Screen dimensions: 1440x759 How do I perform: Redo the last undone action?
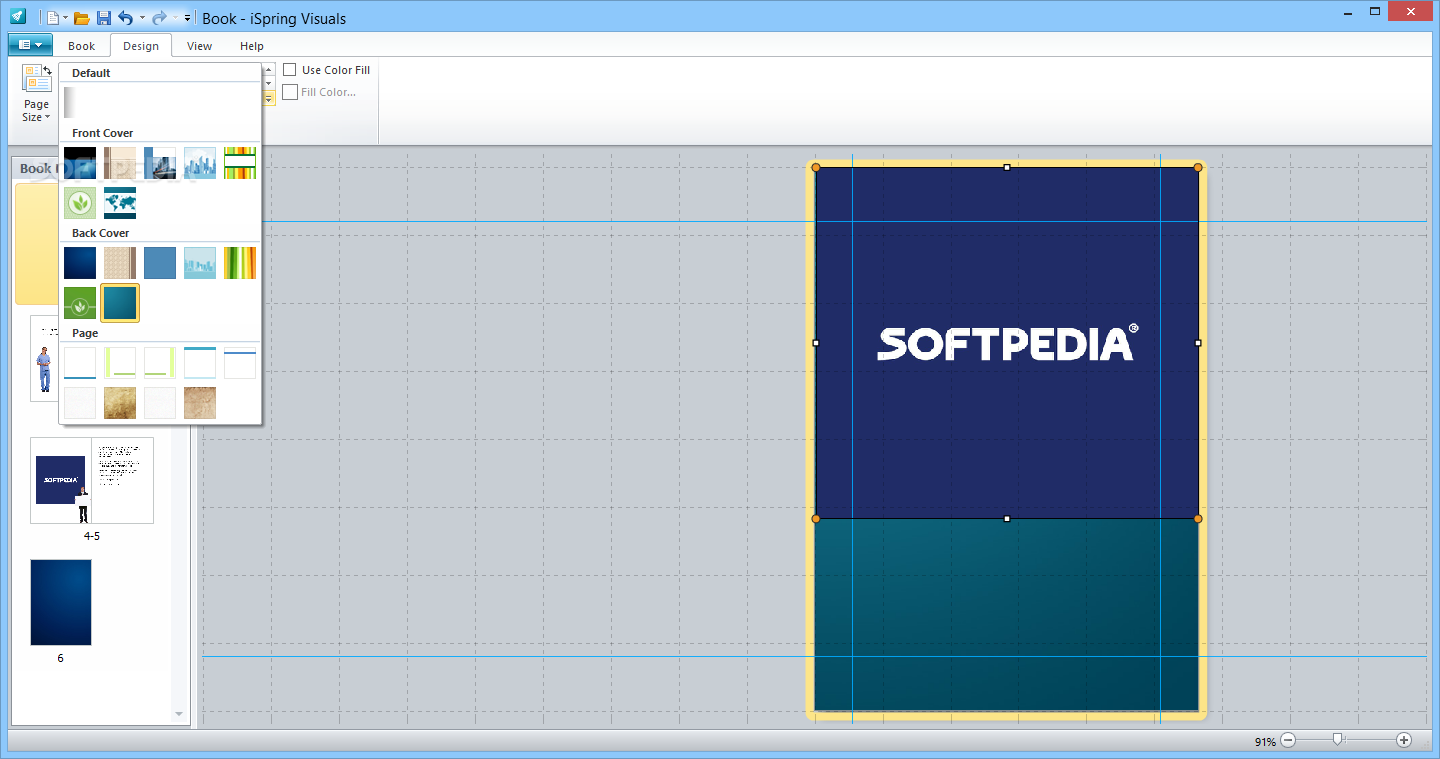click(159, 18)
